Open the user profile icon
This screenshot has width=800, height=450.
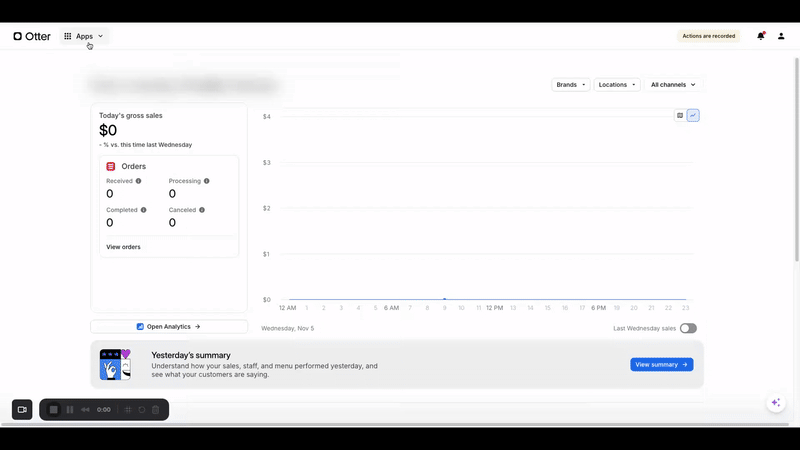[x=781, y=36]
